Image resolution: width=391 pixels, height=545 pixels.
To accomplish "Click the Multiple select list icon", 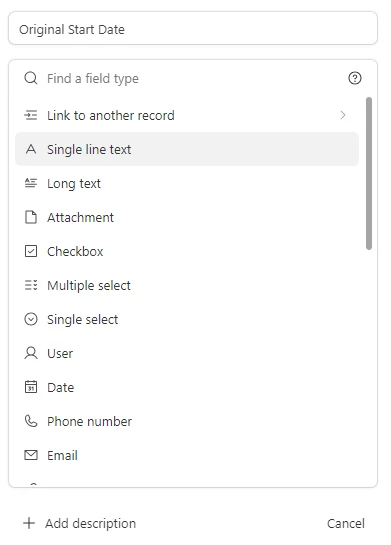I will pos(31,285).
